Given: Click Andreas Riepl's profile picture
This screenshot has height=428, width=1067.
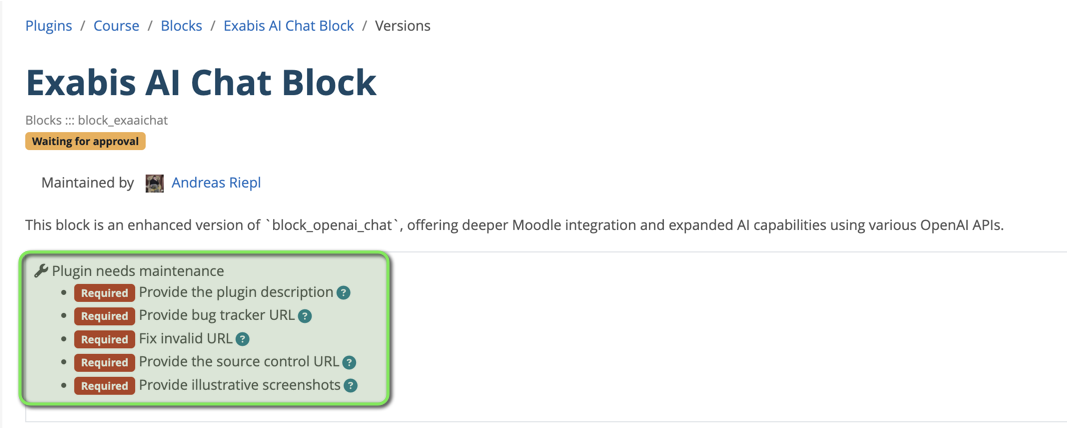Looking at the screenshot, I should (154, 183).
